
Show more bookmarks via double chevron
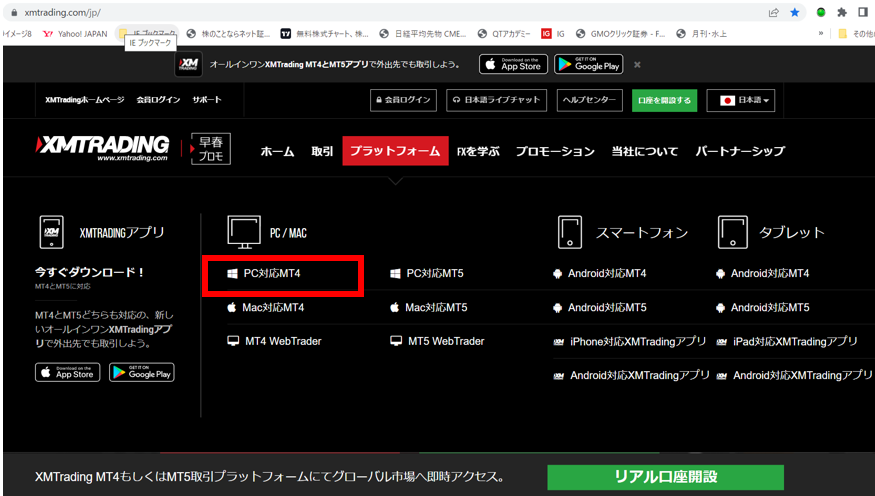point(820,34)
